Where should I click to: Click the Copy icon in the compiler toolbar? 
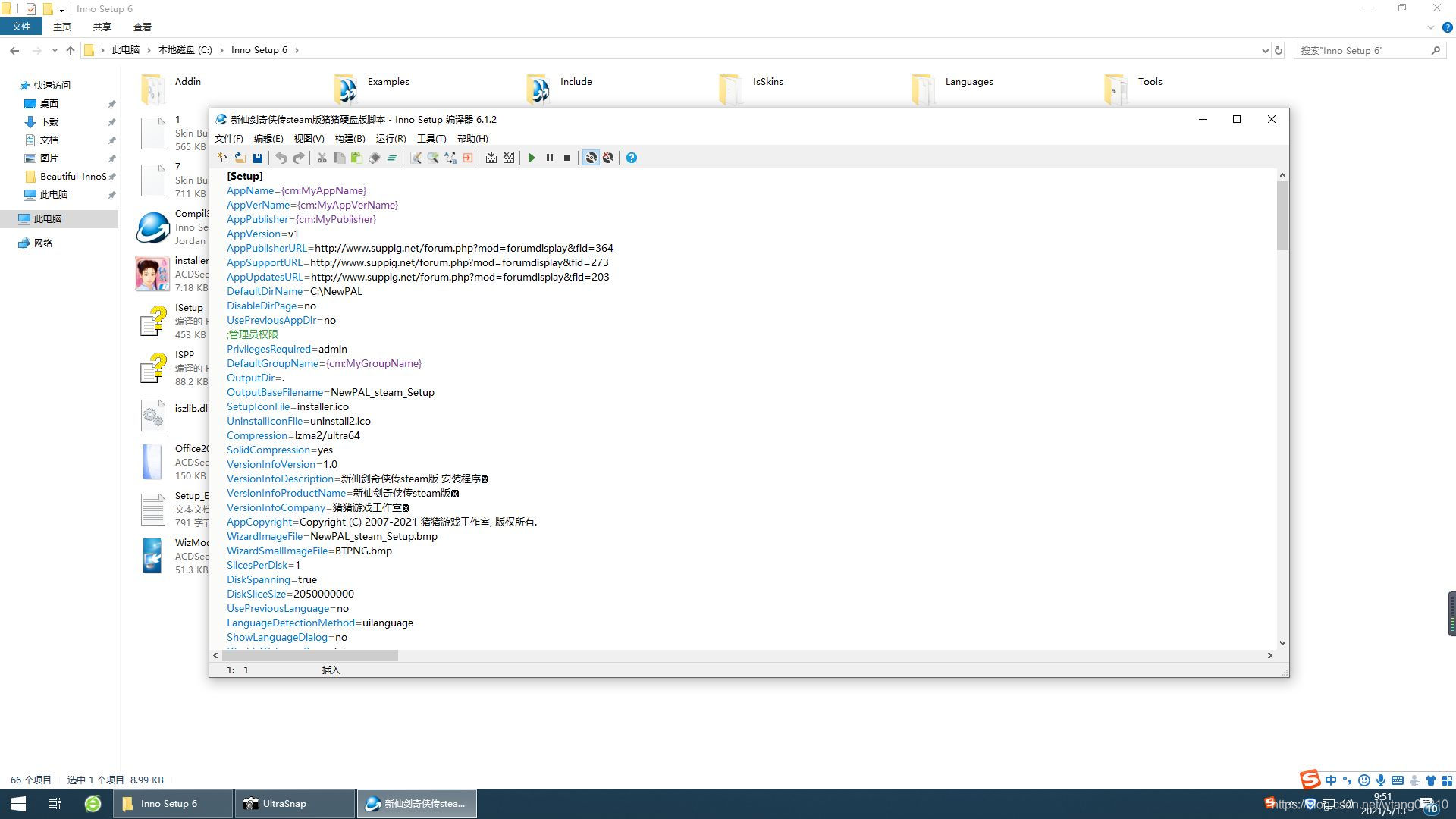click(x=340, y=158)
